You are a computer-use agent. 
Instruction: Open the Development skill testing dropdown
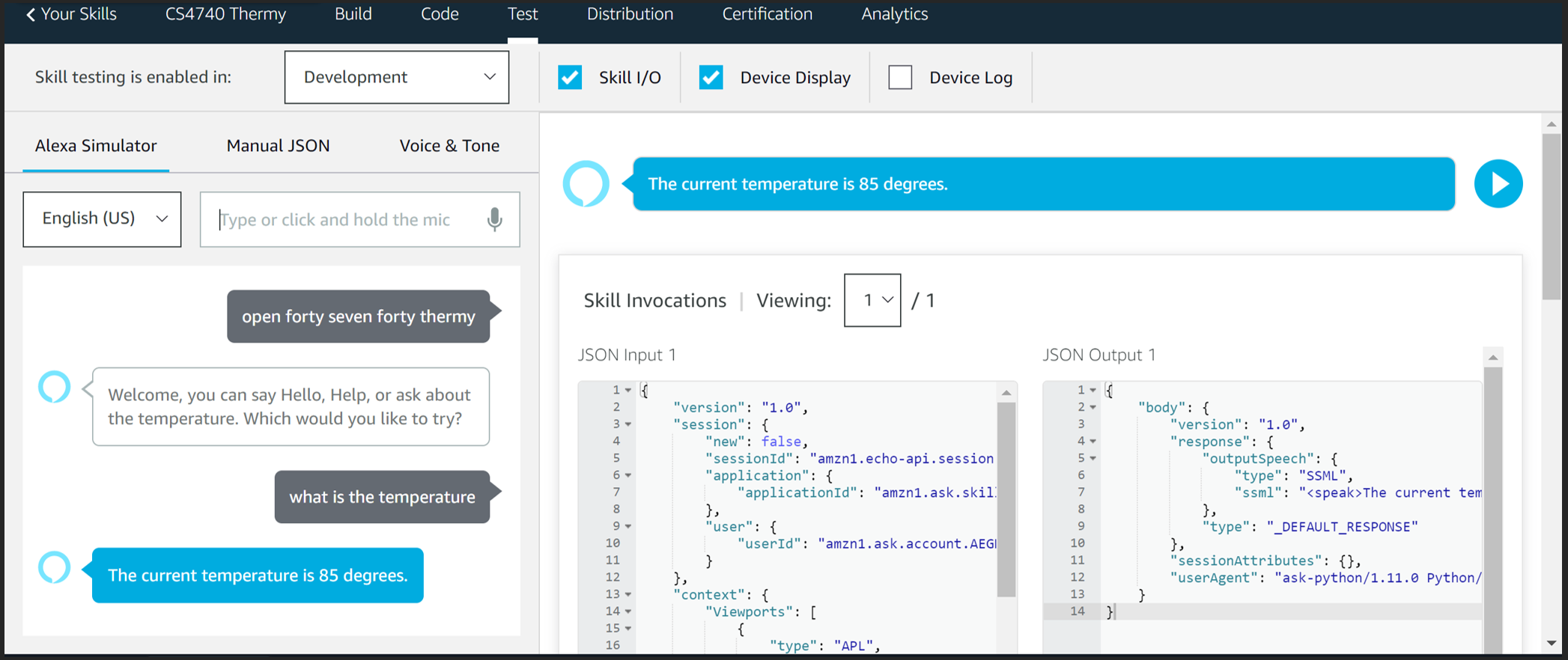coord(397,77)
